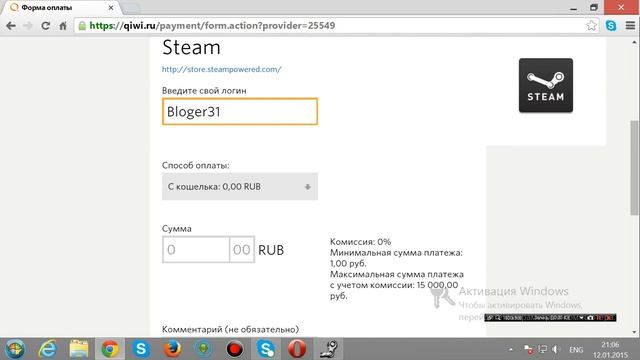Image resolution: width=640 pixels, height=360 pixels.
Task: Click the kopecks 00 field
Action: (242, 249)
